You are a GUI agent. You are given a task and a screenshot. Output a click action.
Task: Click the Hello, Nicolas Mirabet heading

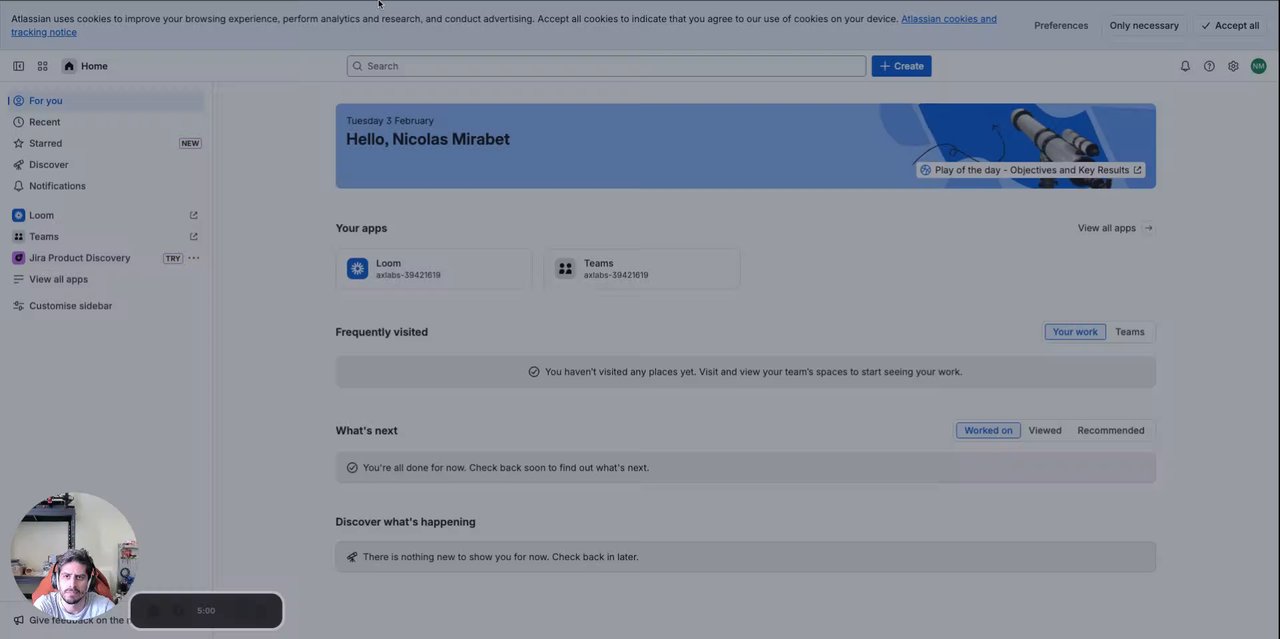[428, 139]
